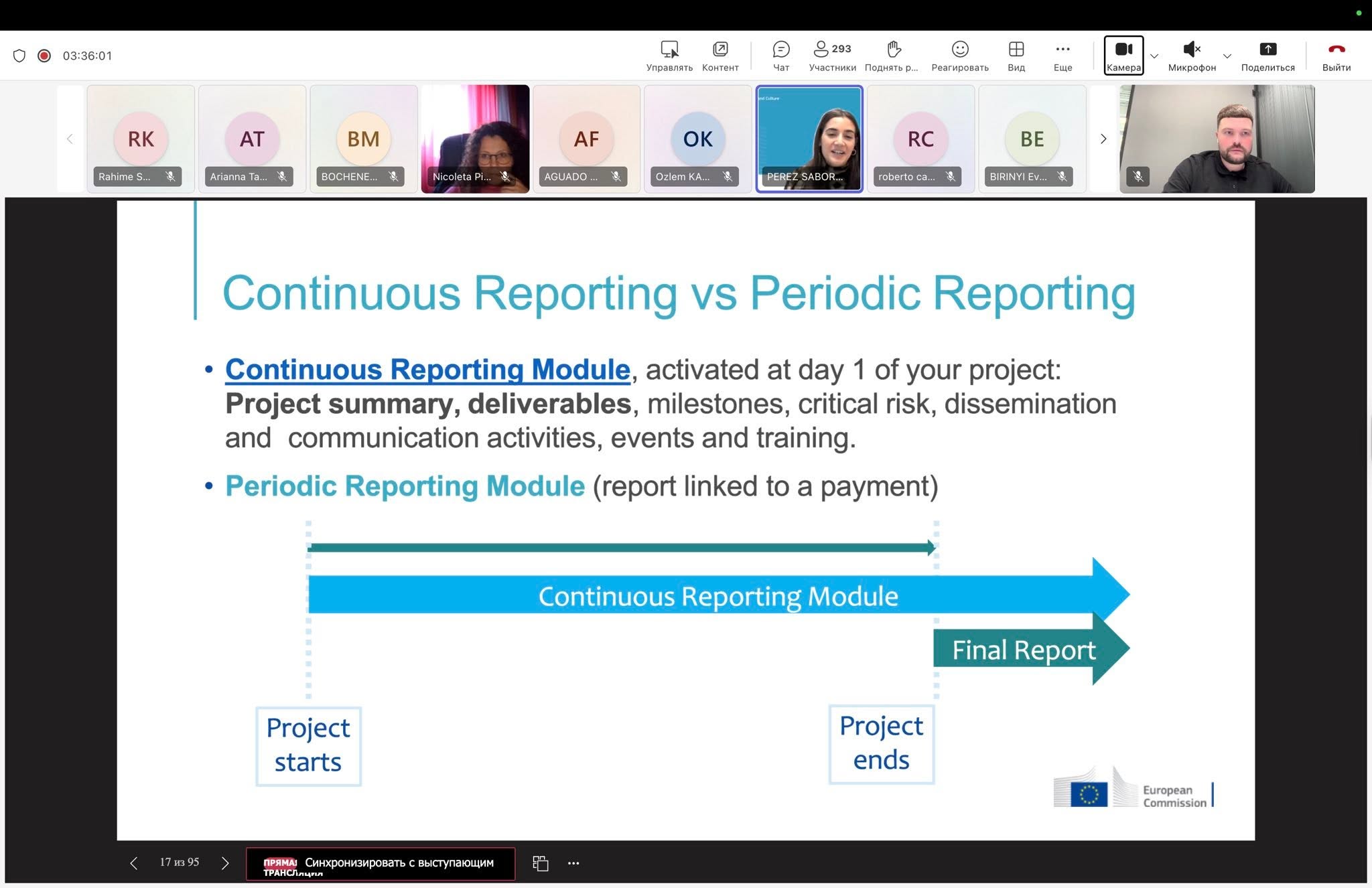Screen dimensions: 1372x888
Task: Open the Реагировать reactions menu
Action: click(960, 56)
